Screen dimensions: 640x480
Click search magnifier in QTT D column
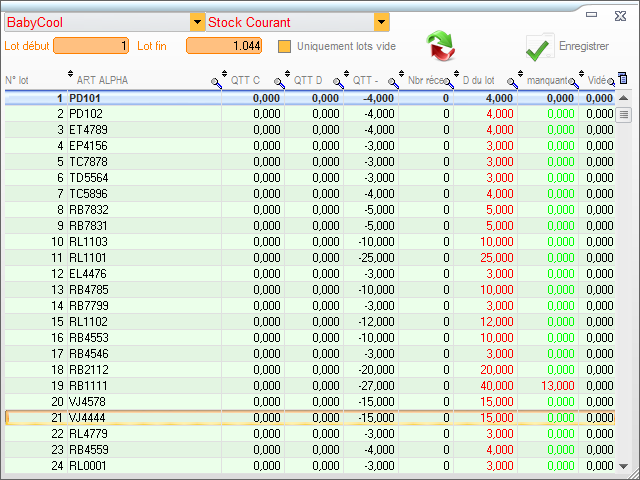[338, 83]
